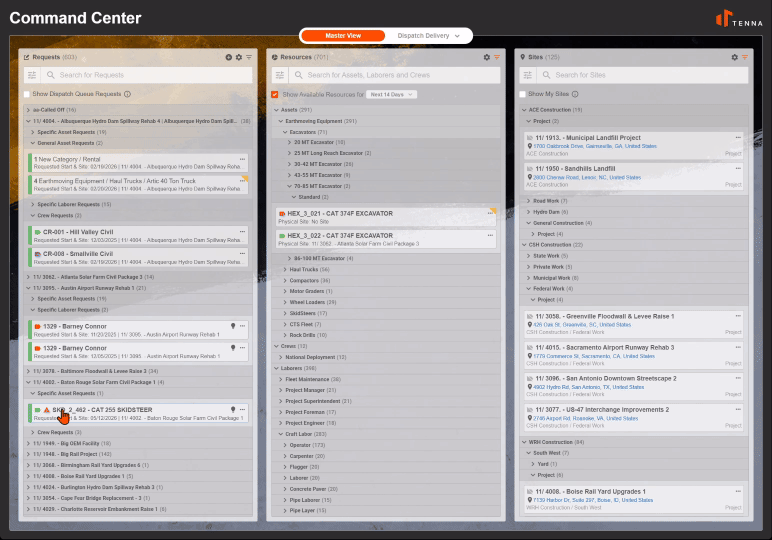Screen dimensions: 772x540
Task: Open Sites panel settings gear
Action: point(735,57)
